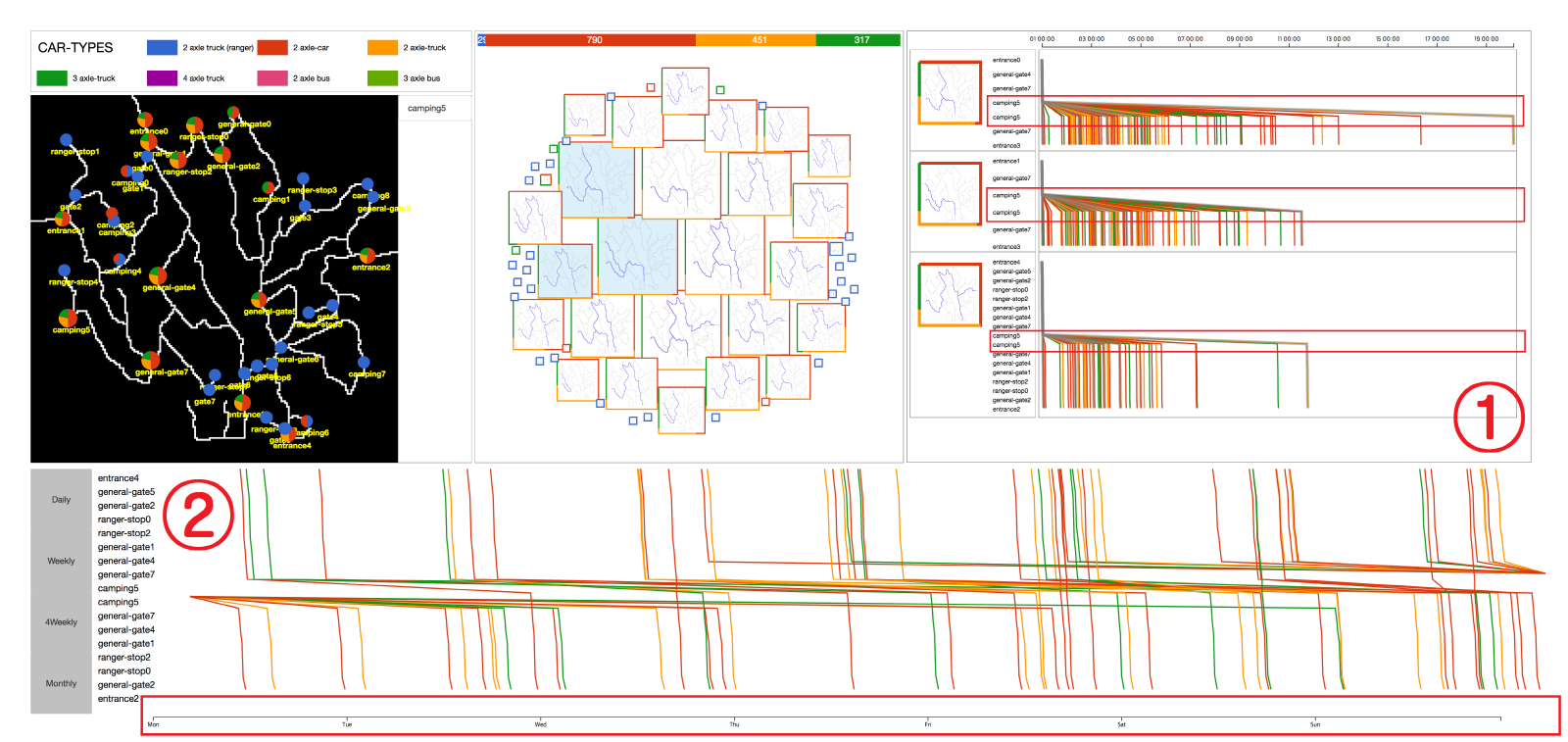Click the camping7 blue node on the map
The height and width of the screenshot is (742, 1568).
(x=364, y=363)
